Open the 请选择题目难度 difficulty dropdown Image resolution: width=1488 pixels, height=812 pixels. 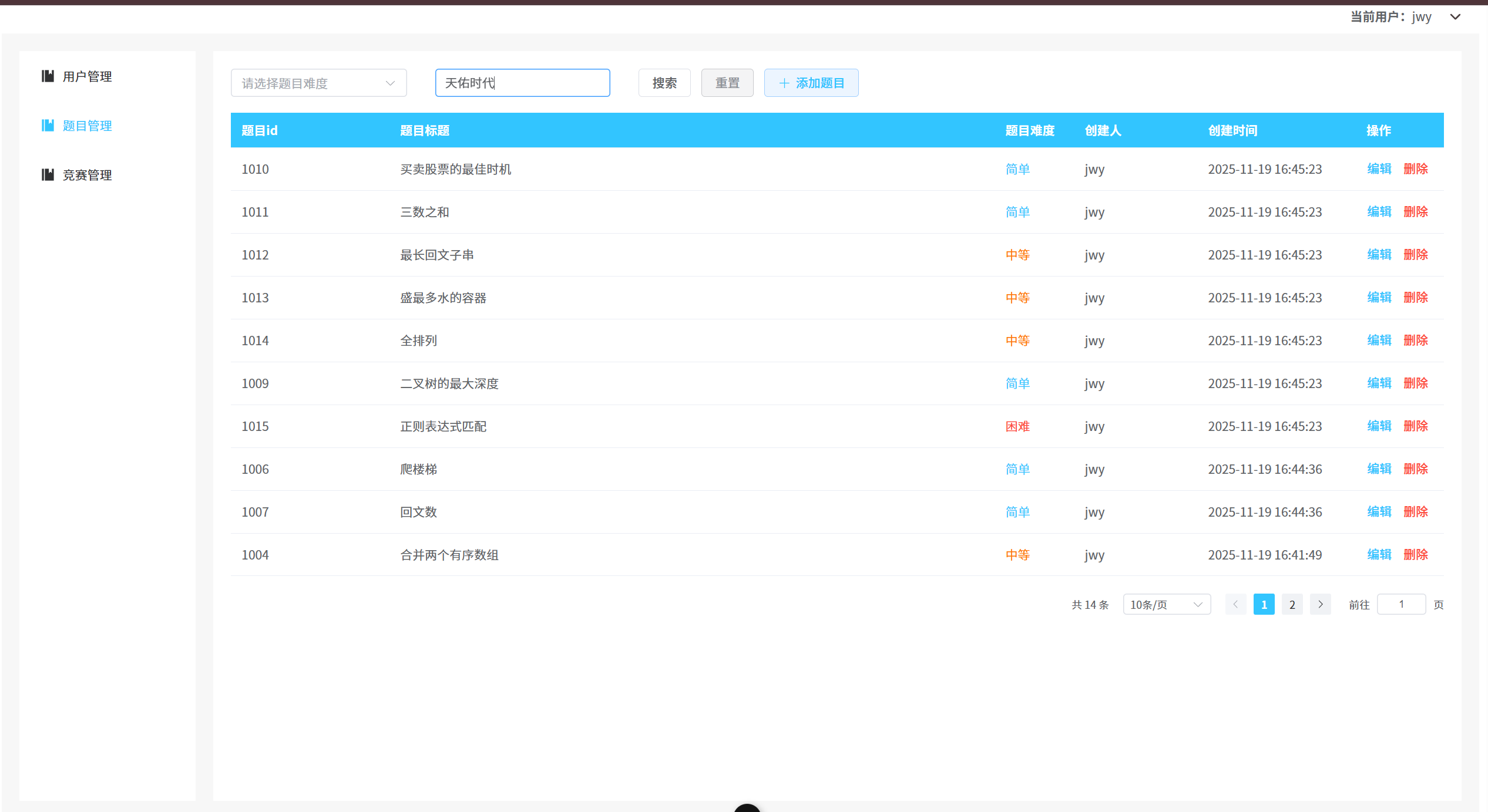coord(319,83)
